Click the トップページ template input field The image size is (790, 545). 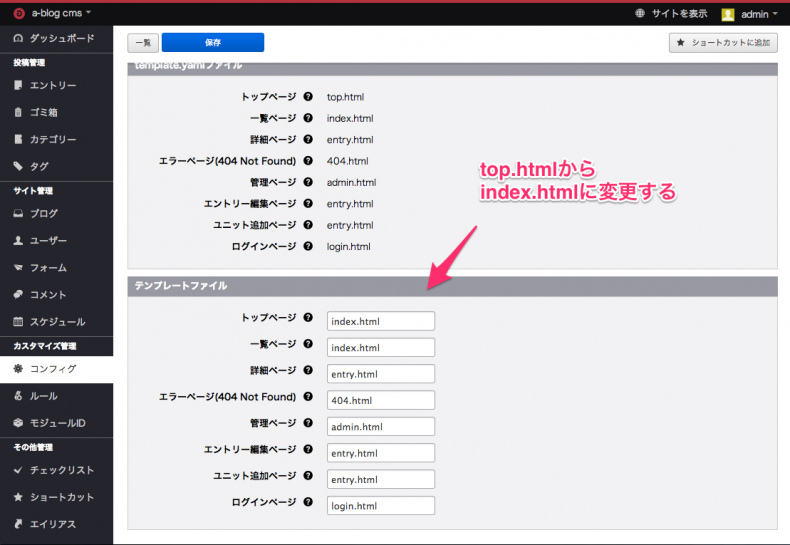[x=380, y=321]
